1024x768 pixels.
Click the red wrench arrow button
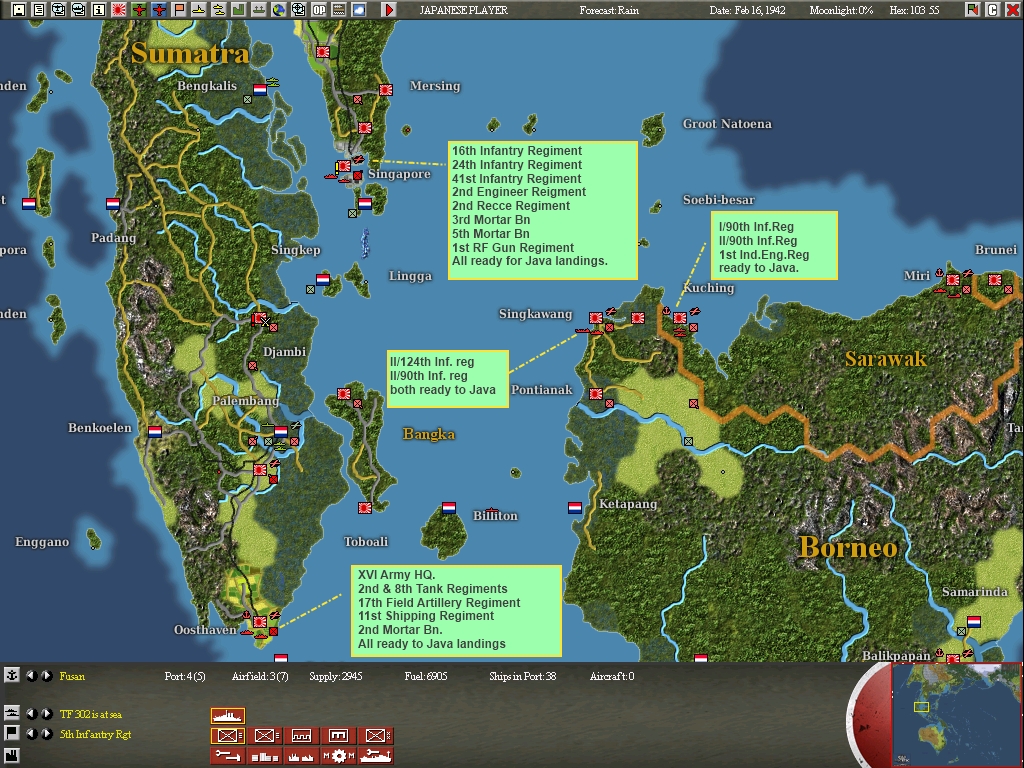228,756
